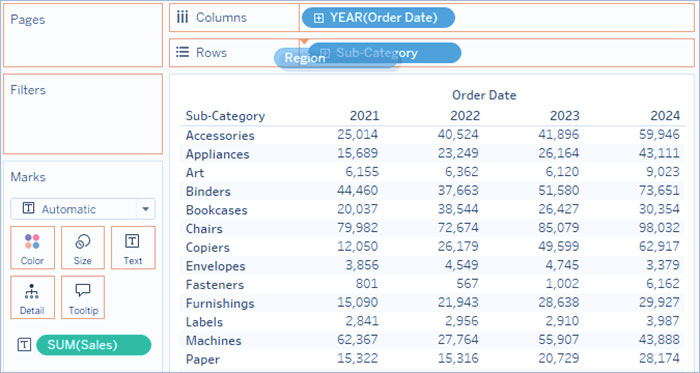The width and height of the screenshot is (700, 373).
Task: Select the Machines row label
Action: (213, 340)
